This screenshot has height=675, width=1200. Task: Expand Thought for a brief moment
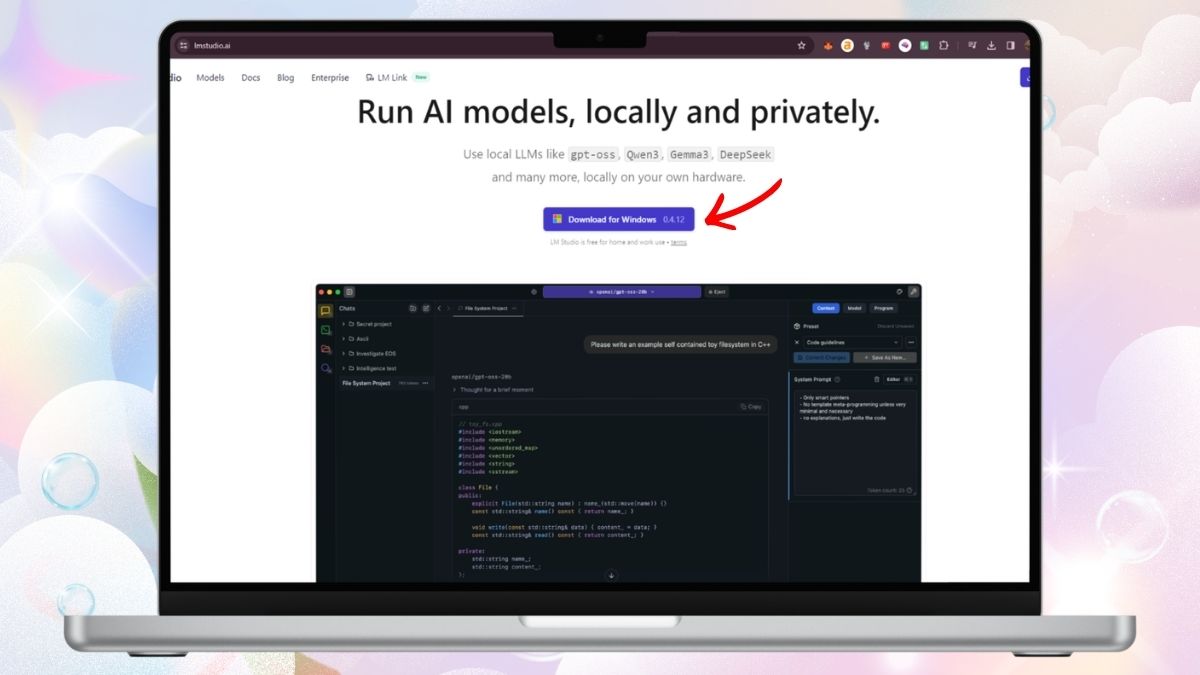(494, 389)
